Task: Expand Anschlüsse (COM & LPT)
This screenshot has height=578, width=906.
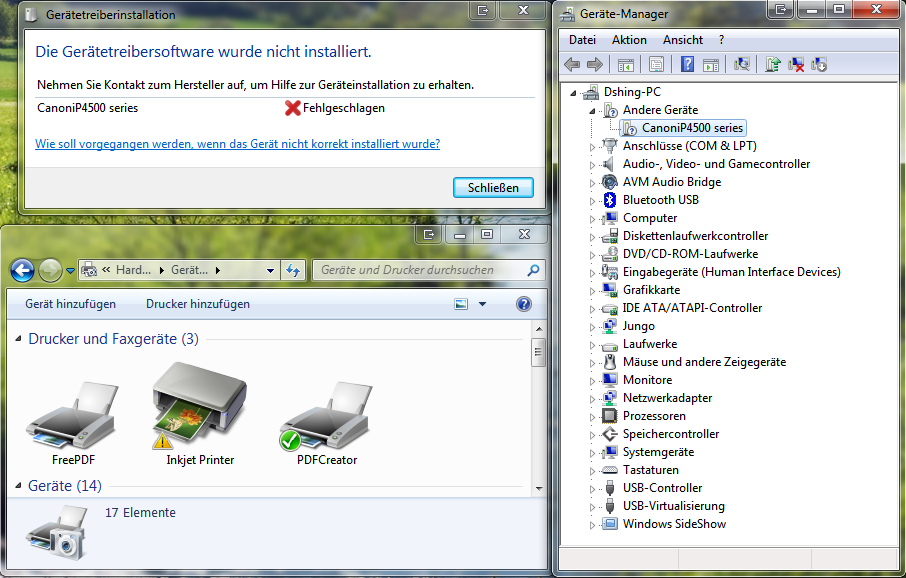Action: 592,147
